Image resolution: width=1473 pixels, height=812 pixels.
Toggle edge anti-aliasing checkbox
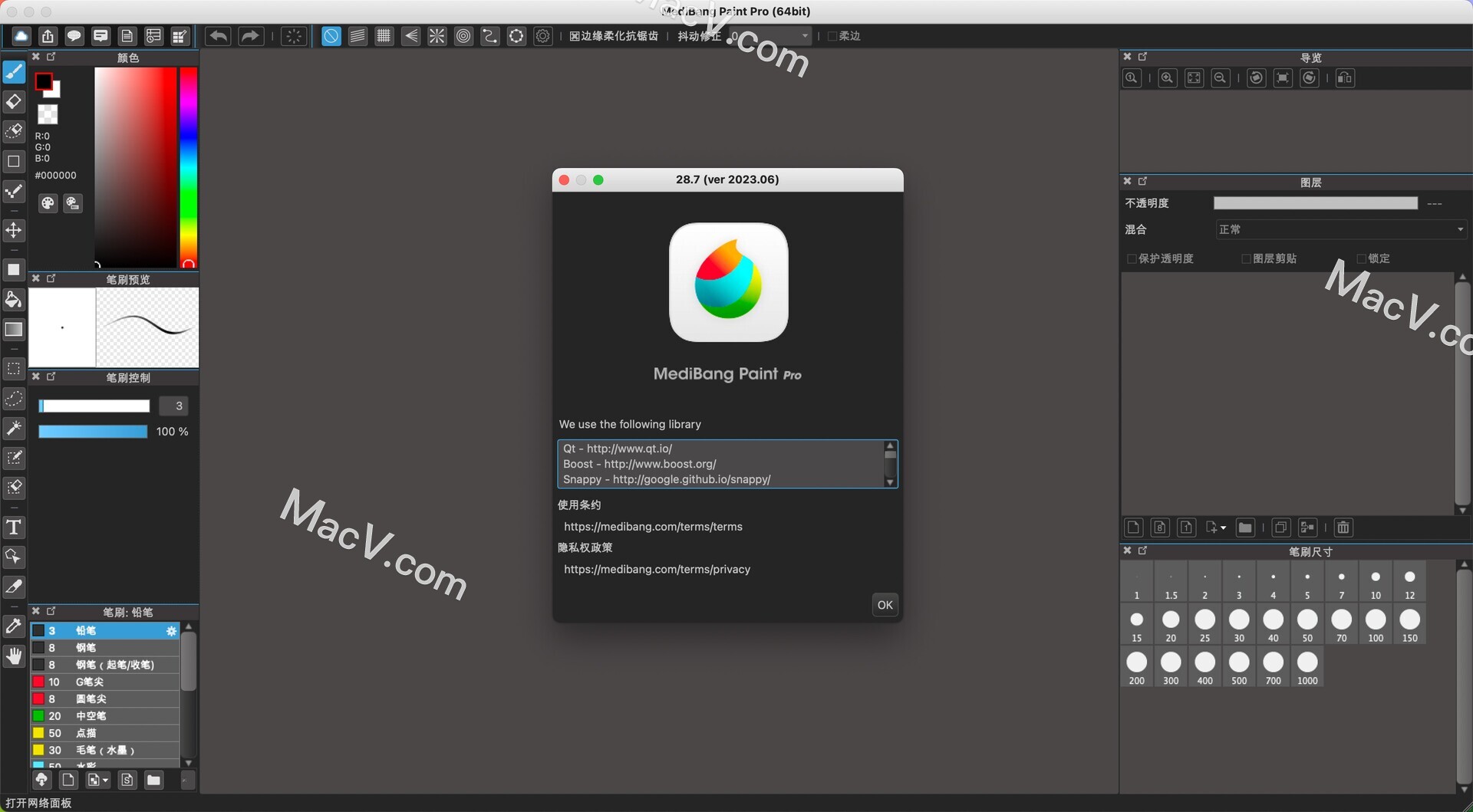pyautogui.click(x=575, y=36)
